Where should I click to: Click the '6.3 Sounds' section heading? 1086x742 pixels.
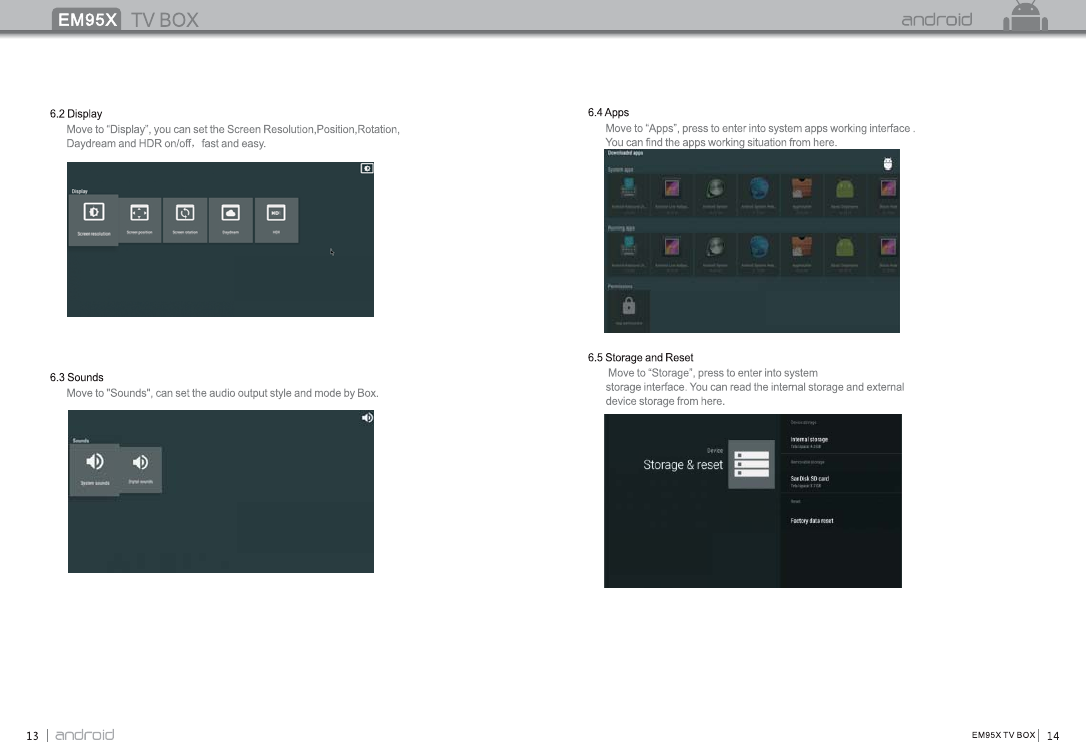tap(76, 377)
